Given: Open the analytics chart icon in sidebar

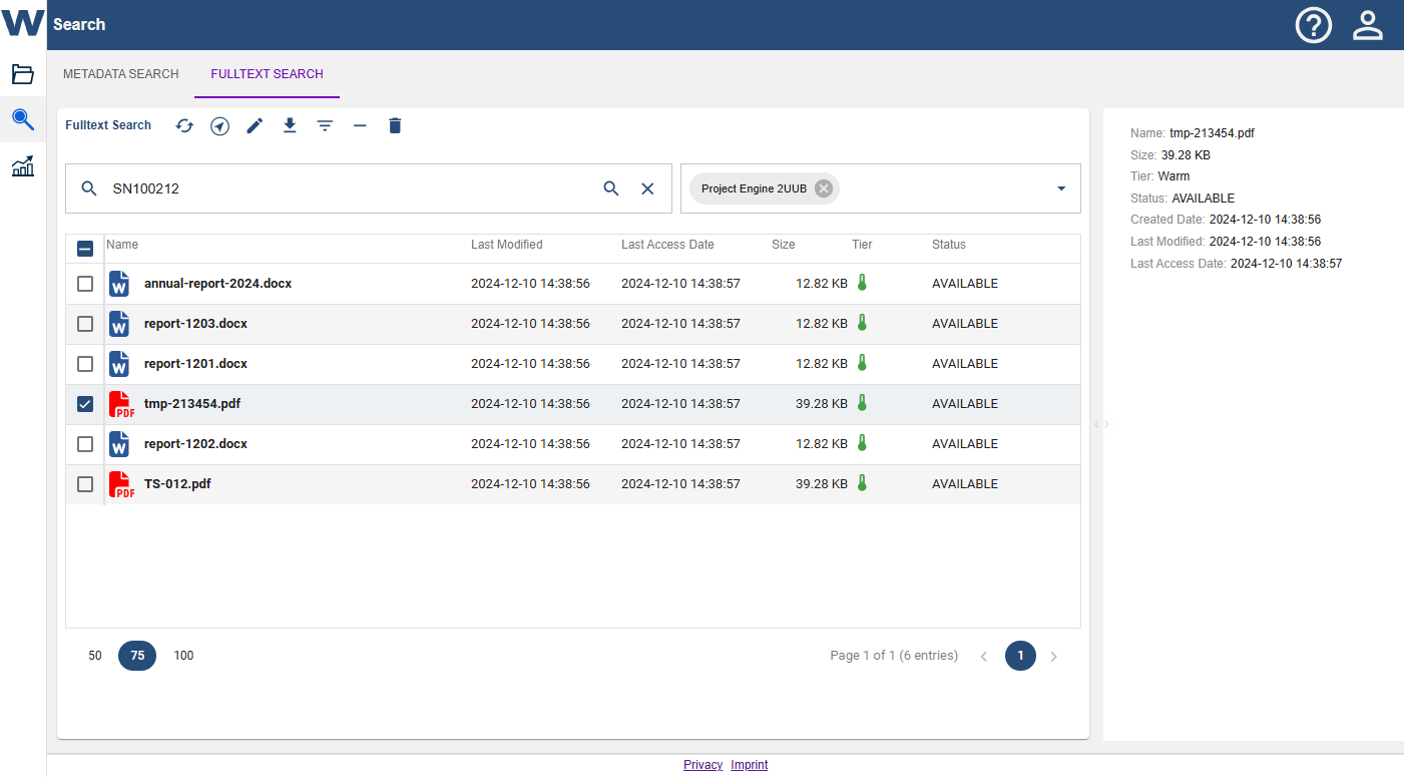Looking at the screenshot, I should coord(23,166).
